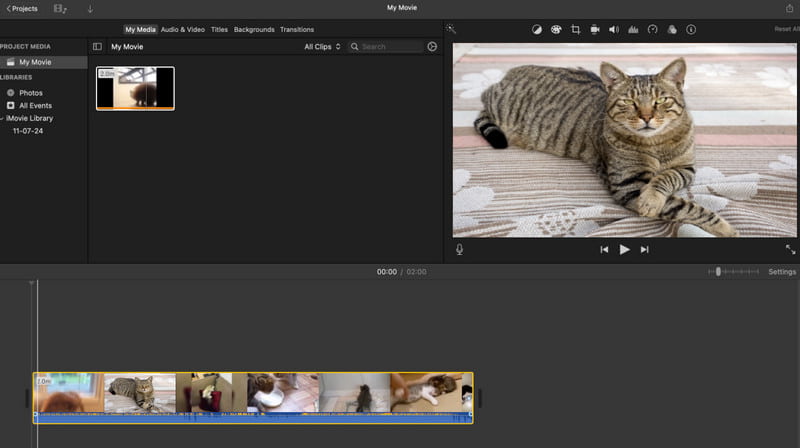Open color correction palette
This screenshot has height=448, width=800.
tap(556, 30)
